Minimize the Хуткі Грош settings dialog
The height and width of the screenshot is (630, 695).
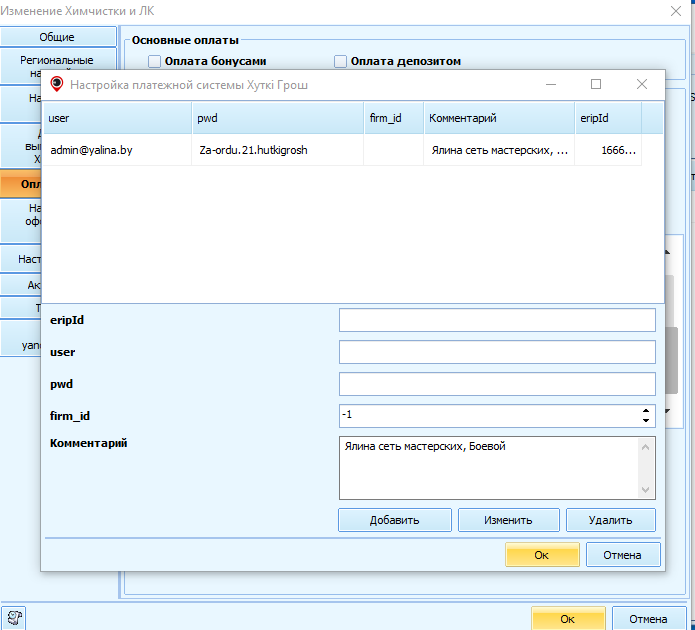[x=551, y=85]
